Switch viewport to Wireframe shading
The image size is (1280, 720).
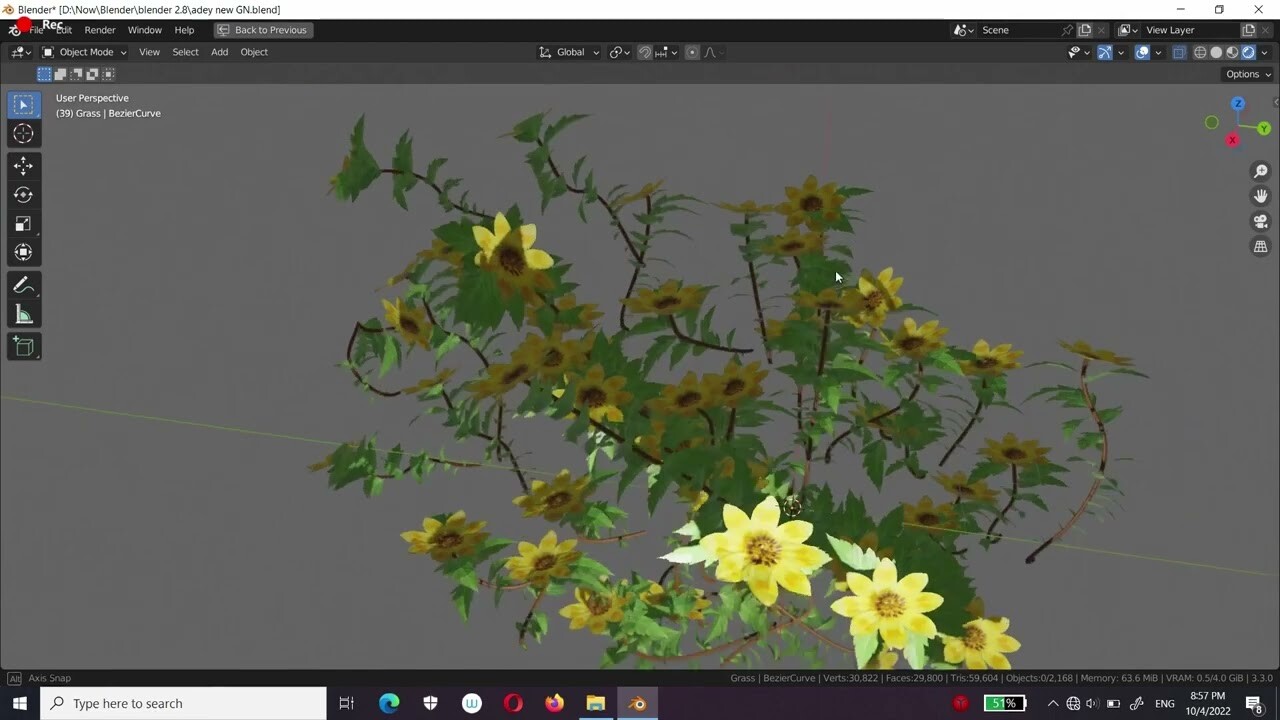click(1199, 52)
